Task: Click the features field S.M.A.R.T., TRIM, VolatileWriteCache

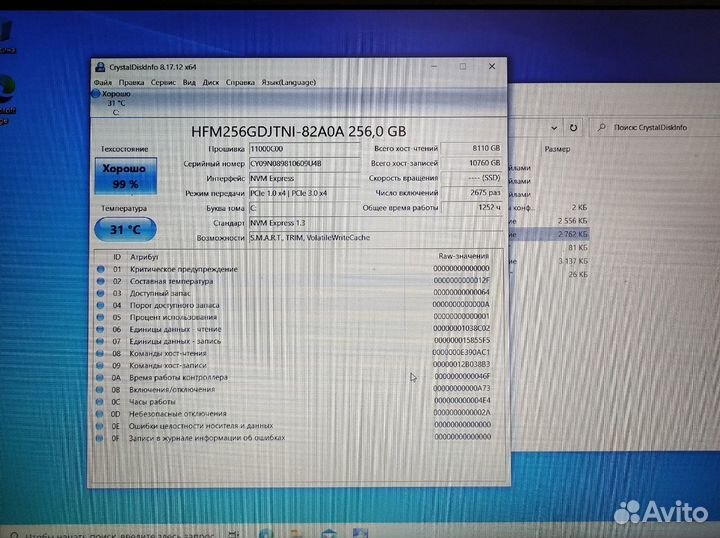Action: [375, 238]
